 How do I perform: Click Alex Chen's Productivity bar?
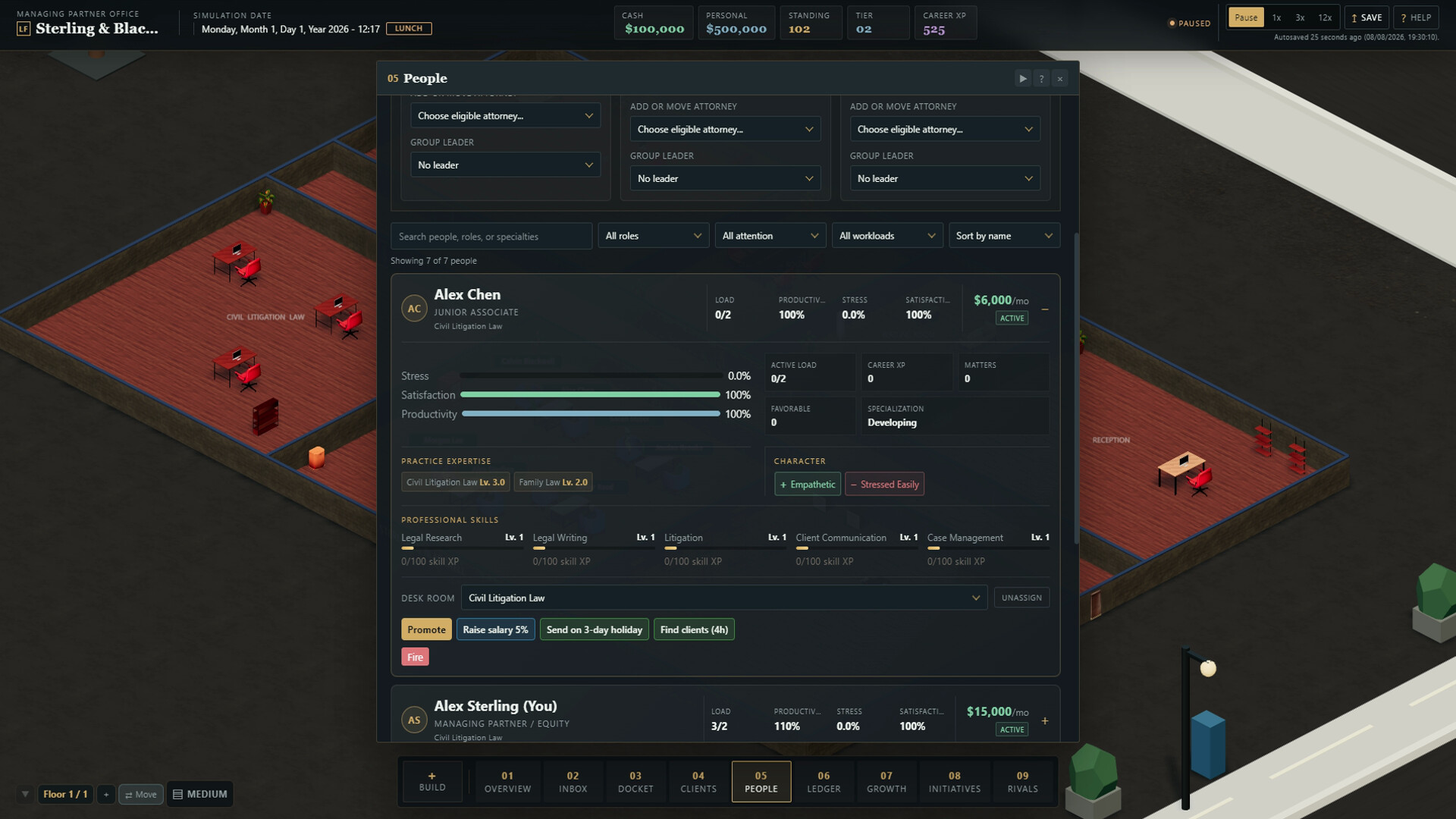(x=591, y=414)
